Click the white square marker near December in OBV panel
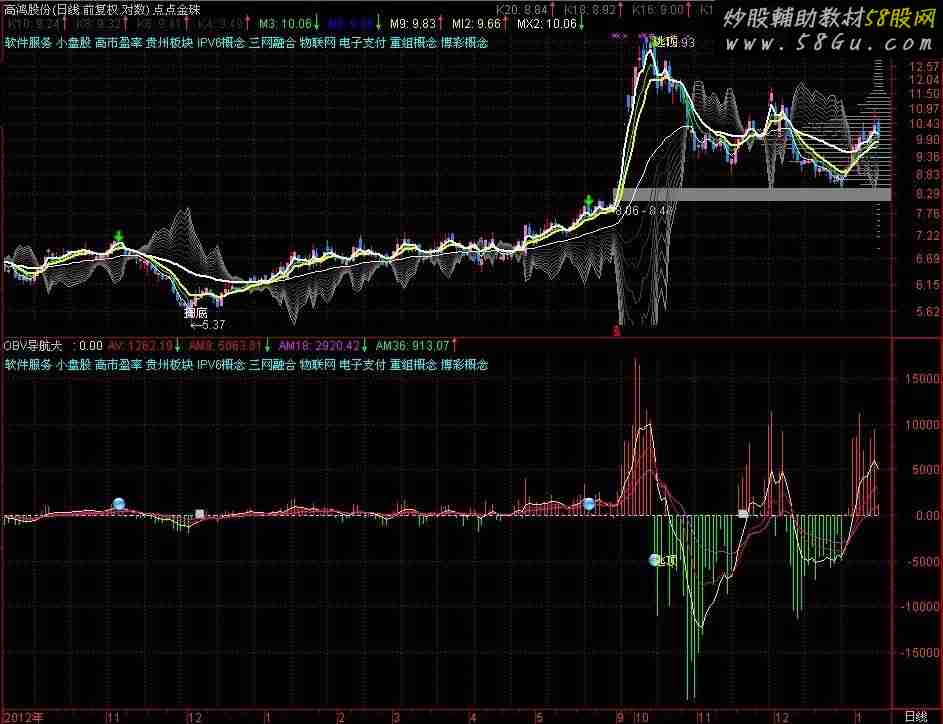Screen dimensions: 943x724 [x=200, y=514]
